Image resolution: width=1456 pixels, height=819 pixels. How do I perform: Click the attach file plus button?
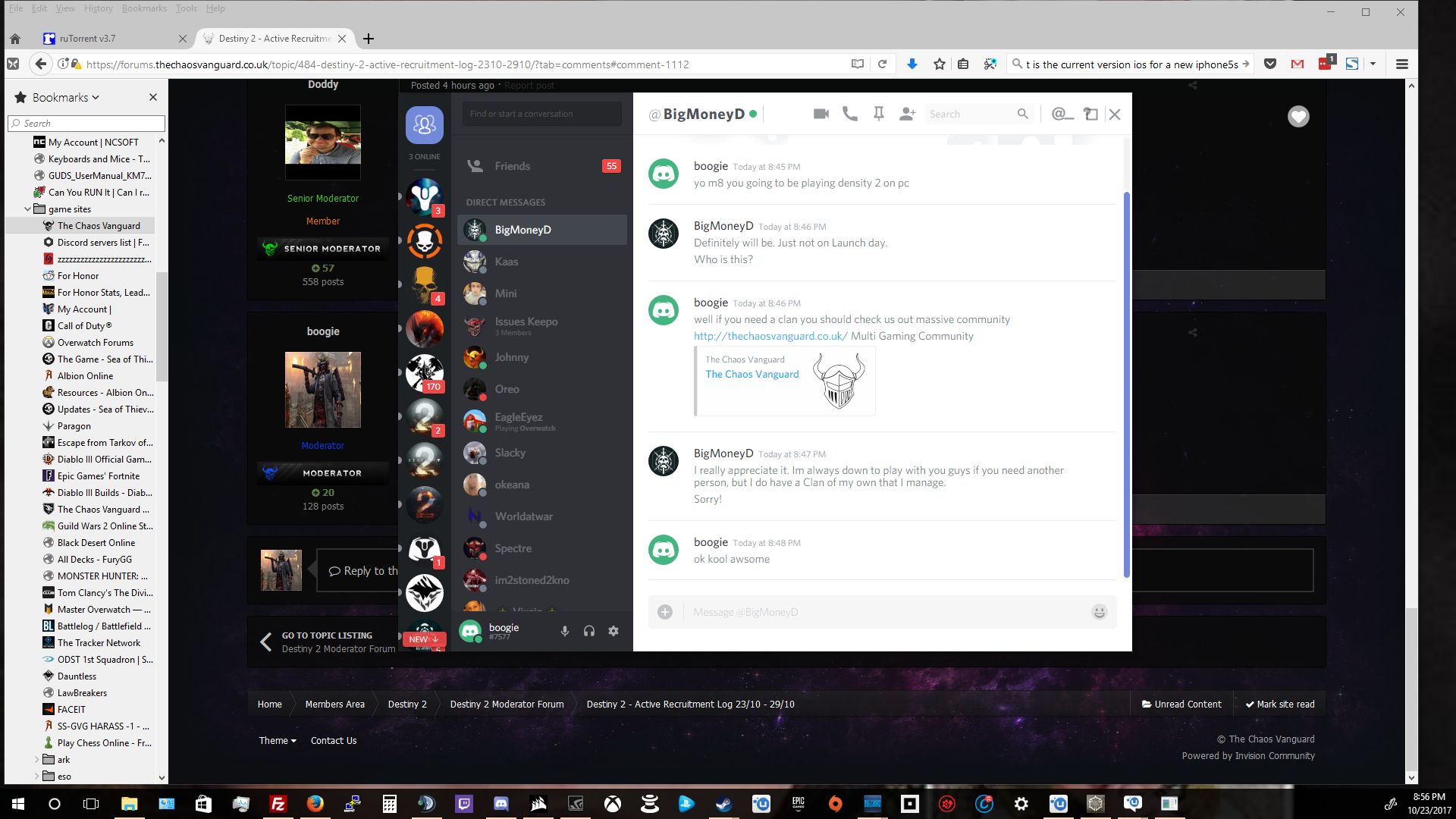pyautogui.click(x=665, y=612)
